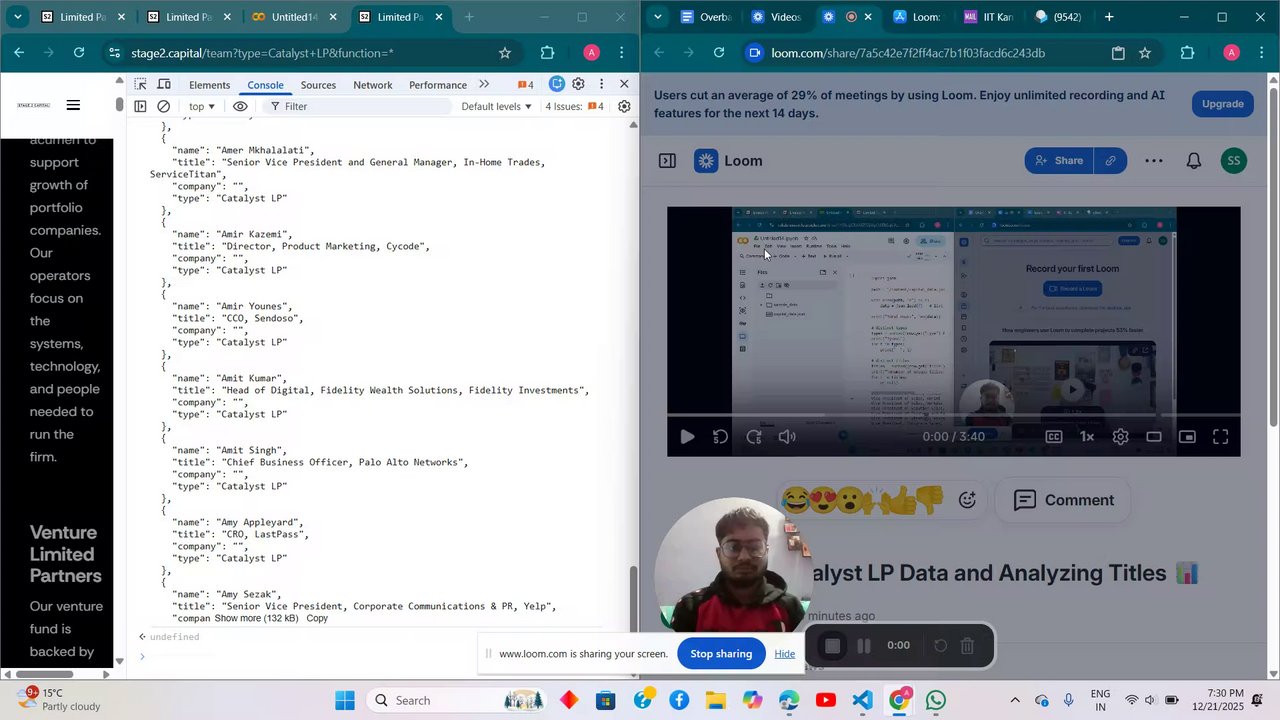
Task: Add a custom emoji reaction
Action: tap(967, 500)
